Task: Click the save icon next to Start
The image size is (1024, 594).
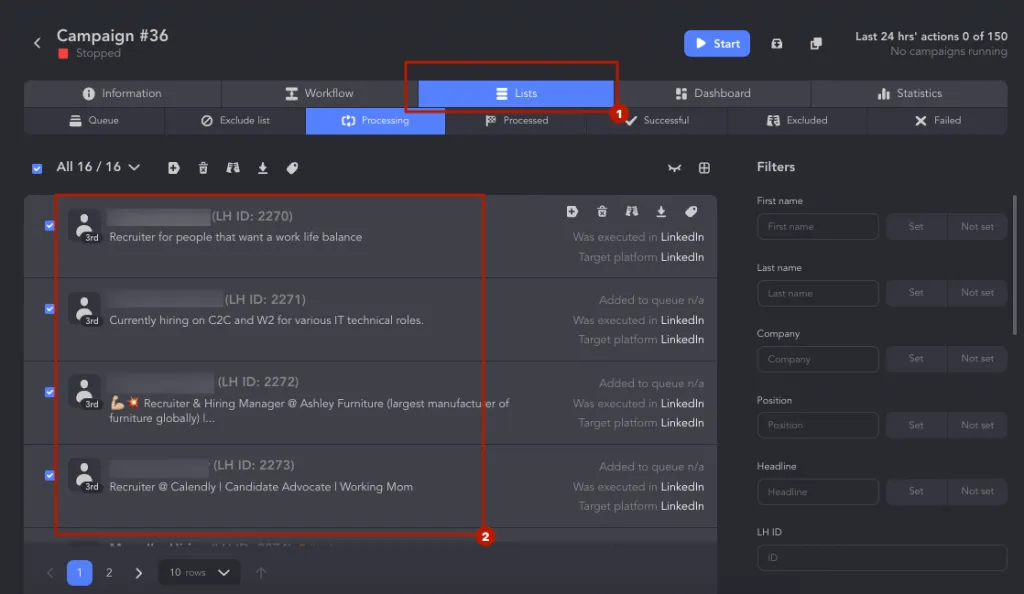Action: click(x=776, y=44)
